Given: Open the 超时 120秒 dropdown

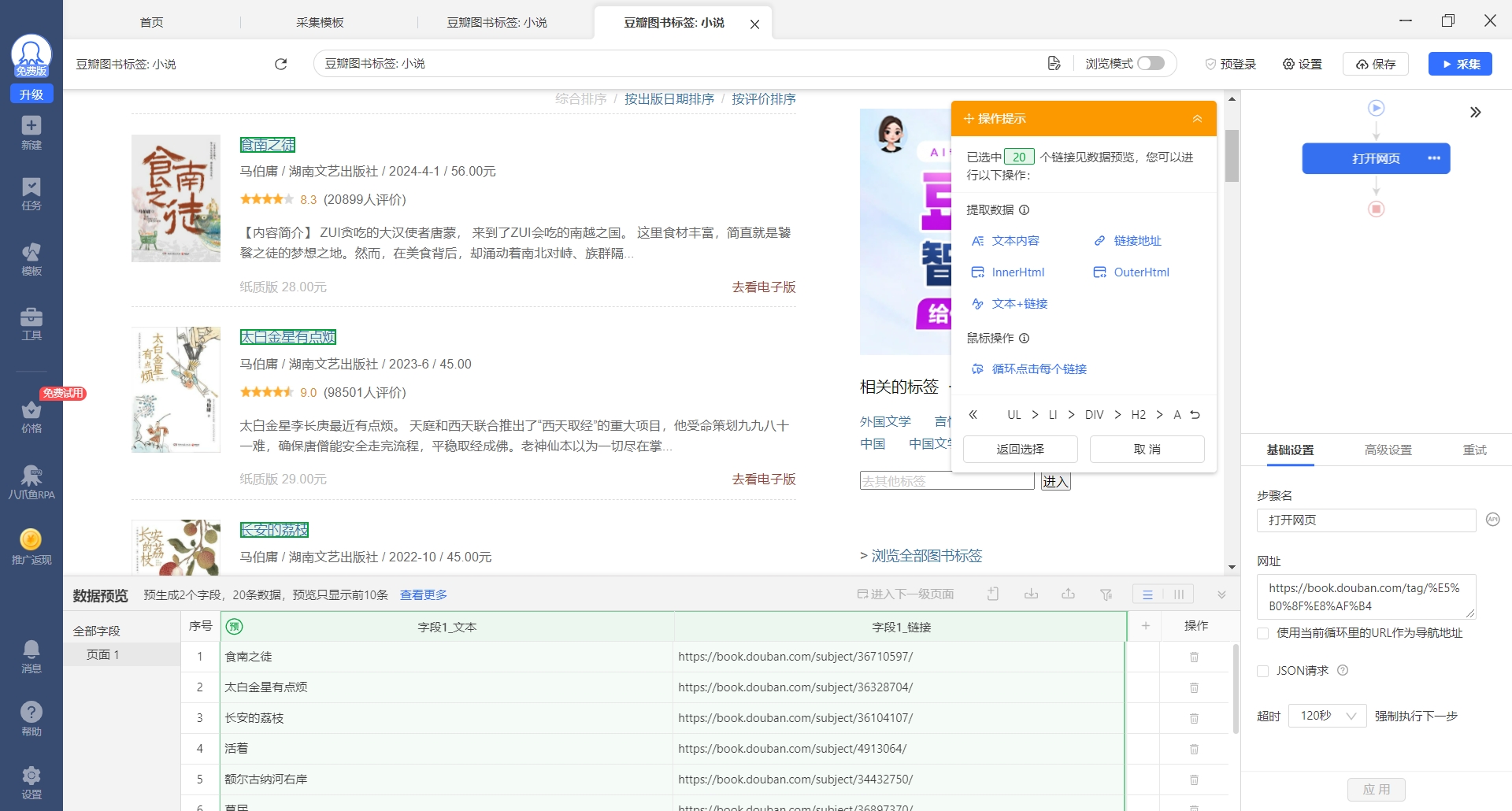Looking at the screenshot, I should (x=1327, y=716).
